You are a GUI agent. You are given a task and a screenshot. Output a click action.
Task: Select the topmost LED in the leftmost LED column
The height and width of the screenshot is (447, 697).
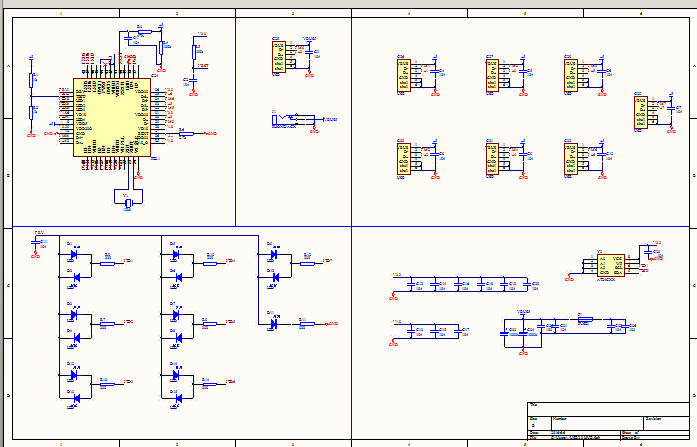[x=75, y=255]
